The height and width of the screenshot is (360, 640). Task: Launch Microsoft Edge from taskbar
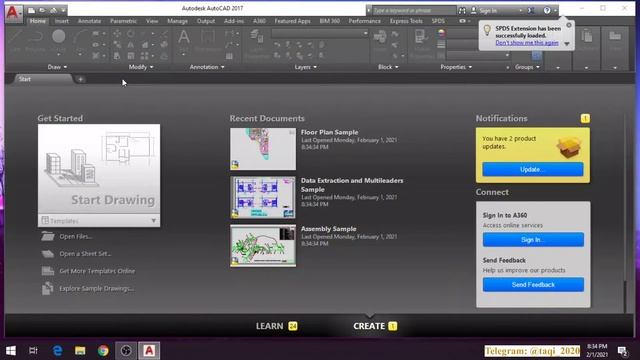(58, 351)
